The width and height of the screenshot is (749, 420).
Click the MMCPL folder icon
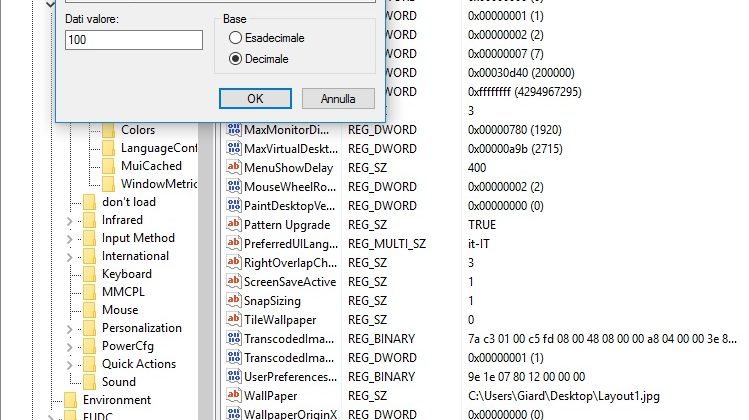coord(89,292)
